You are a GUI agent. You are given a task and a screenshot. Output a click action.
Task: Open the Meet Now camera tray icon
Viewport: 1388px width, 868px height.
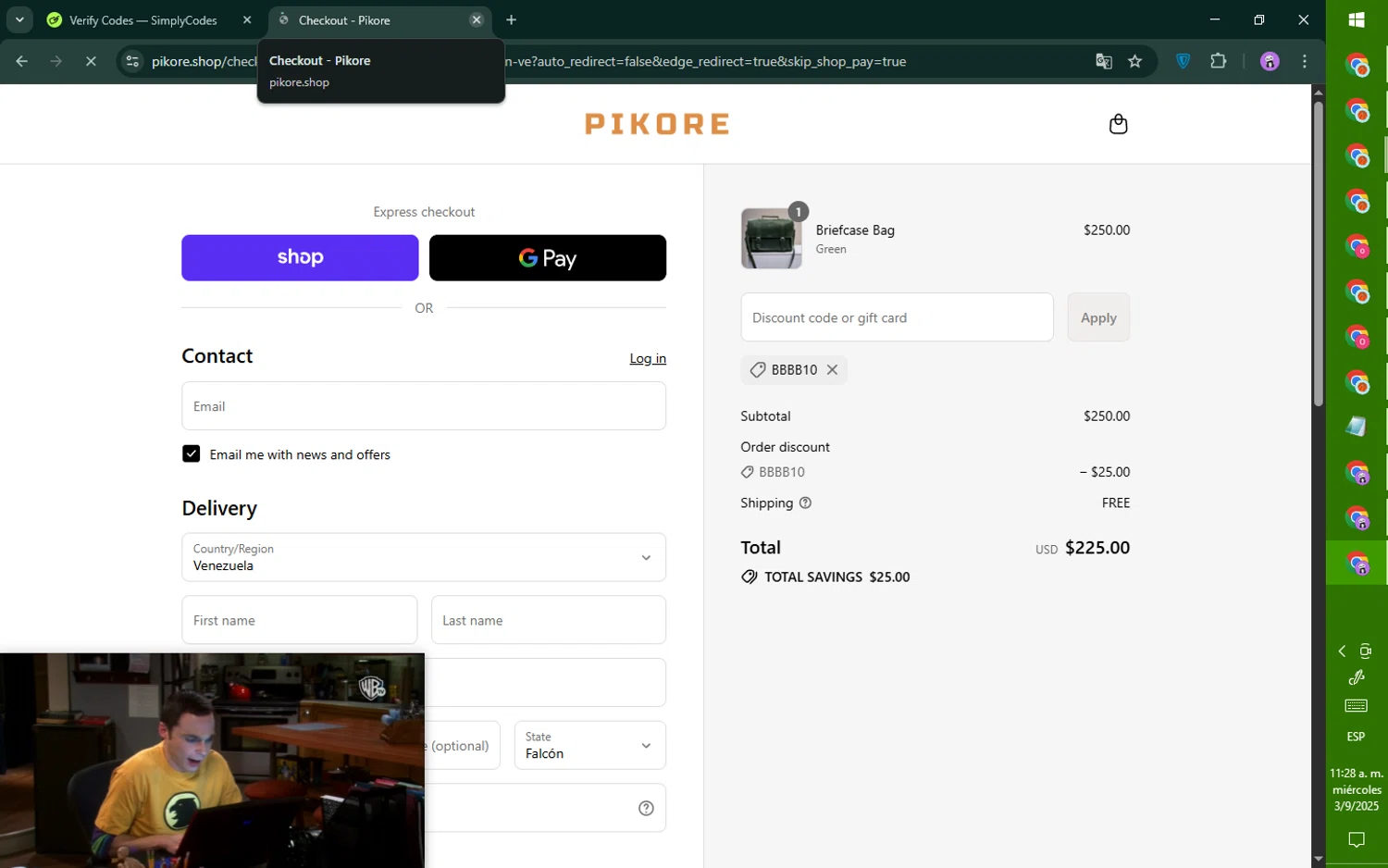1366,651
